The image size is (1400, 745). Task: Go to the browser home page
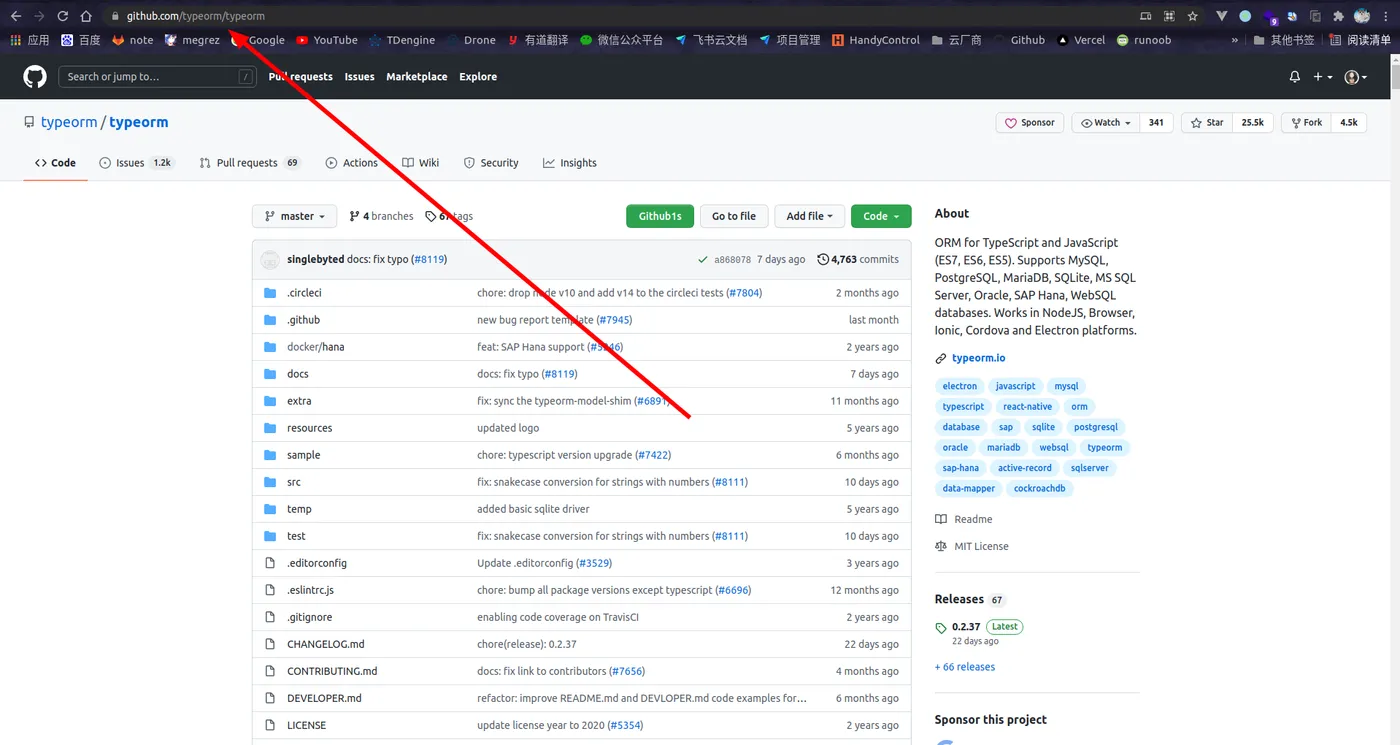tap(86, 16)
